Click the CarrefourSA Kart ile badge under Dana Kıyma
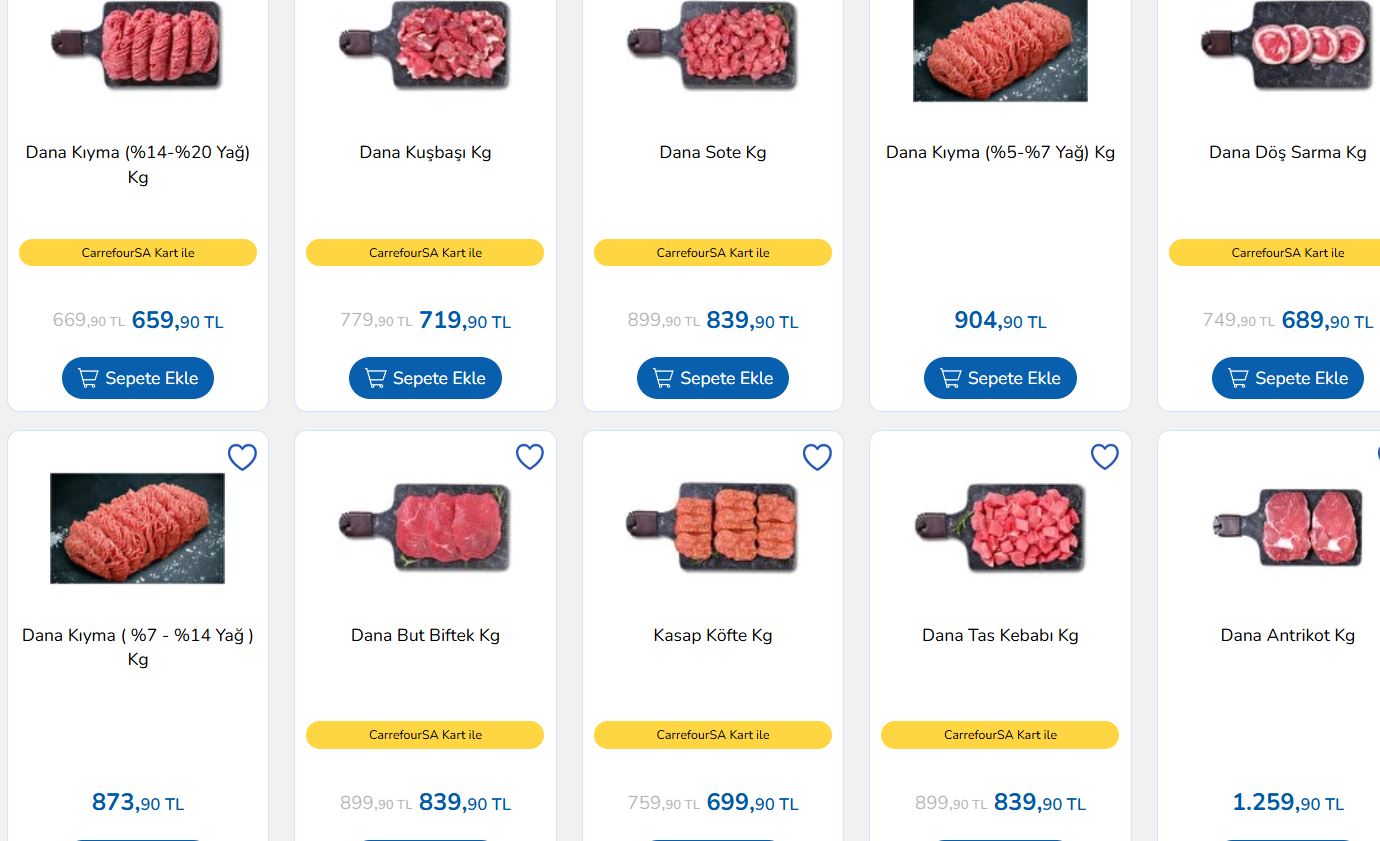Image resolution: width=1380 pixels, height=841 pixels. (x=138, y=252)
